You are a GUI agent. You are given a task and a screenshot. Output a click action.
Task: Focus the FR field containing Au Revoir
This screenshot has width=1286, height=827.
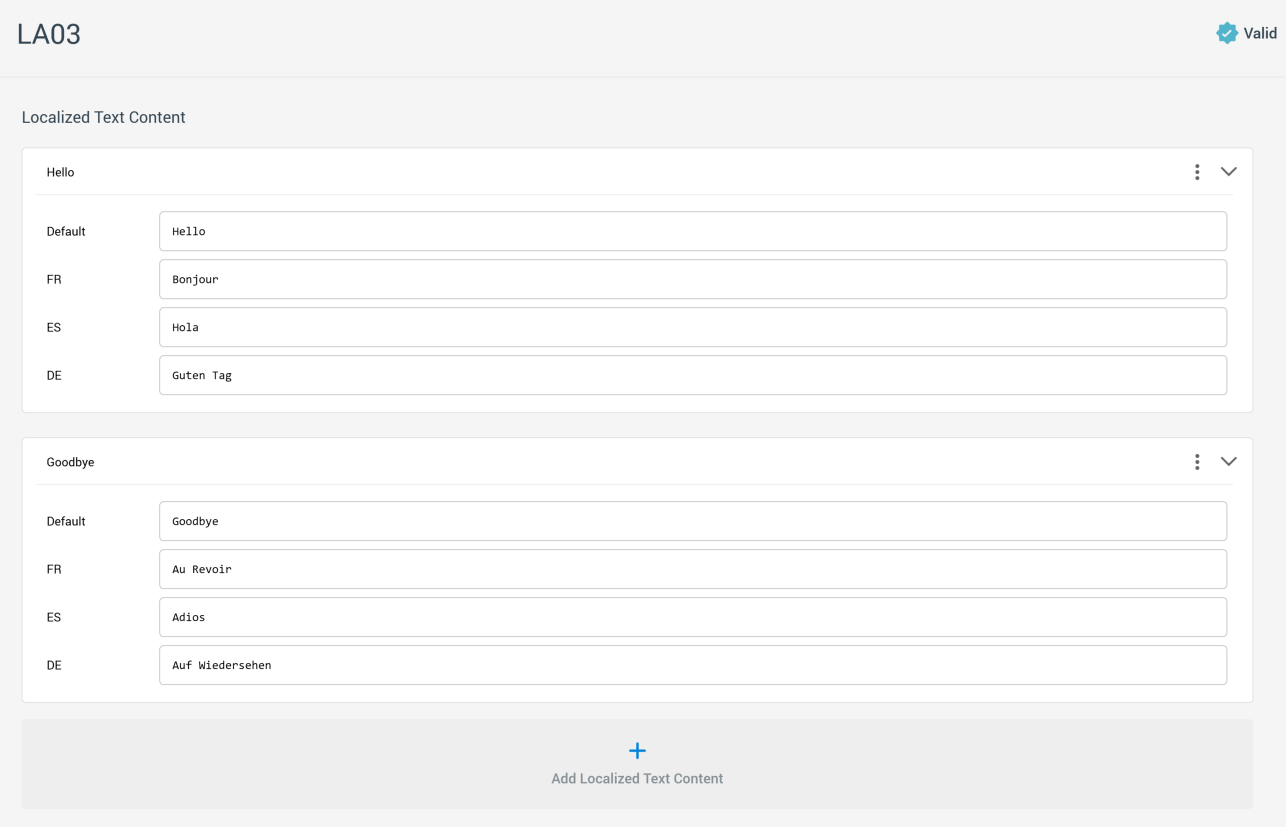pyautogui.click(x=692, y=569)
